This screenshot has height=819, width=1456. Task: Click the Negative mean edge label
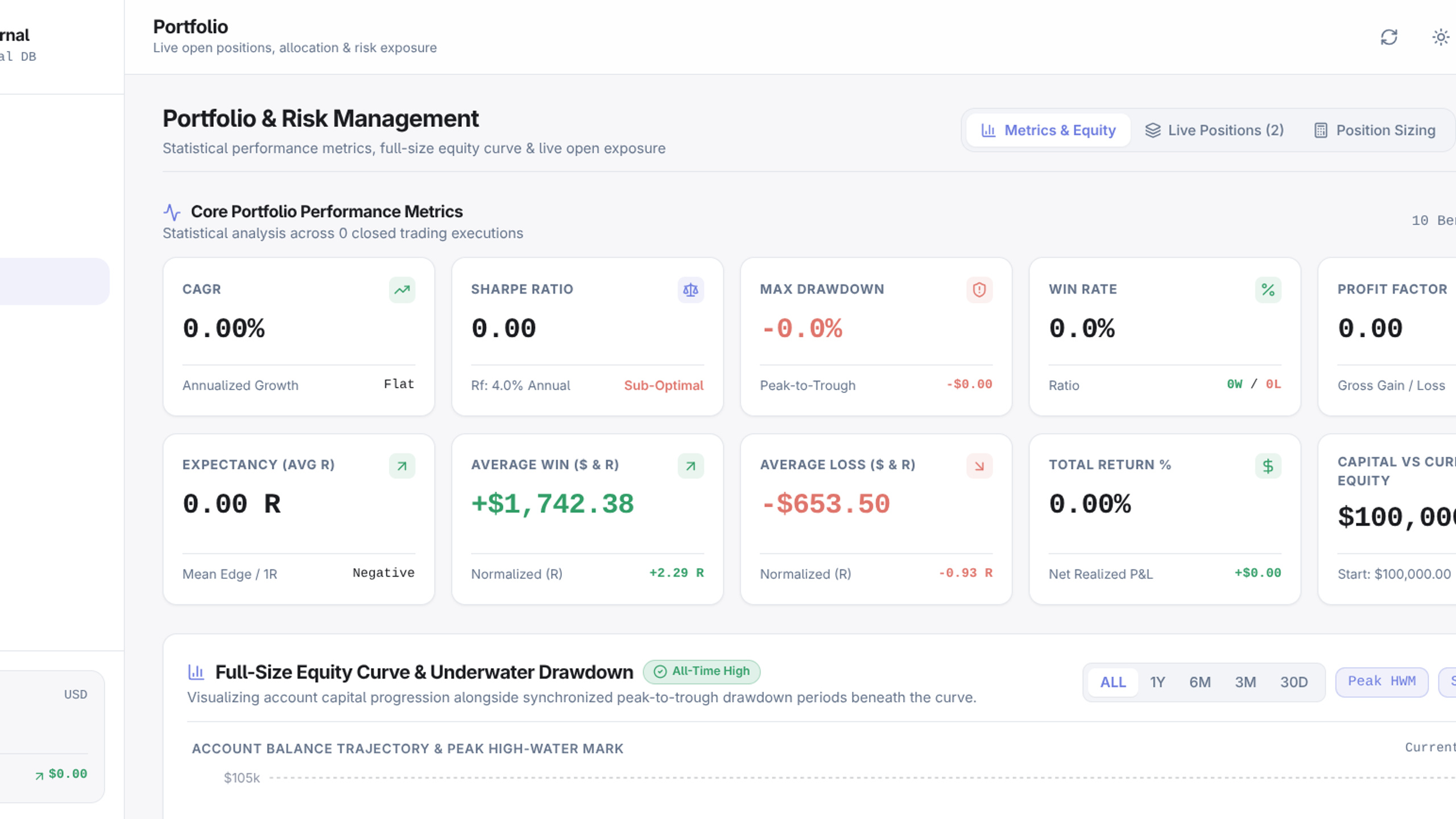pos(383,573)
